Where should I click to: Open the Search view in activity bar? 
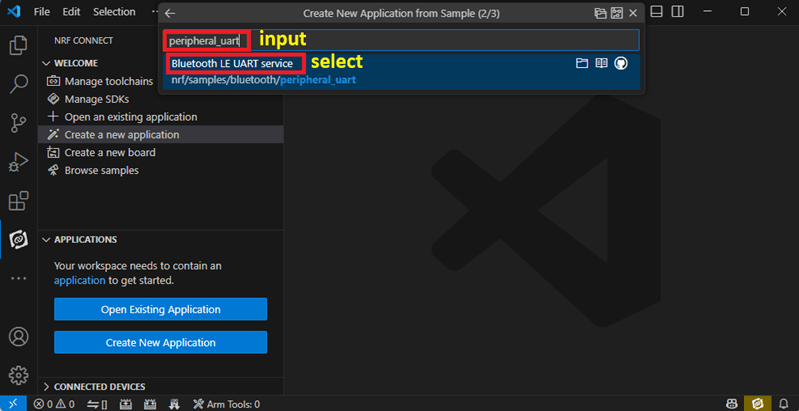(x=18, y=84)
